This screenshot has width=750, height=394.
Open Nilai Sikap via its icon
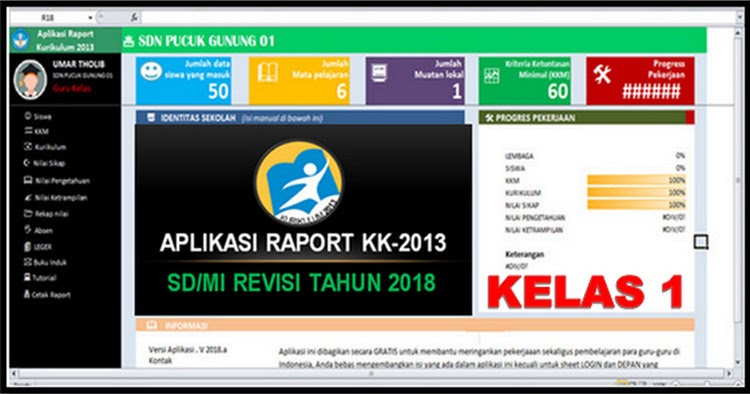tap(27, 163)
